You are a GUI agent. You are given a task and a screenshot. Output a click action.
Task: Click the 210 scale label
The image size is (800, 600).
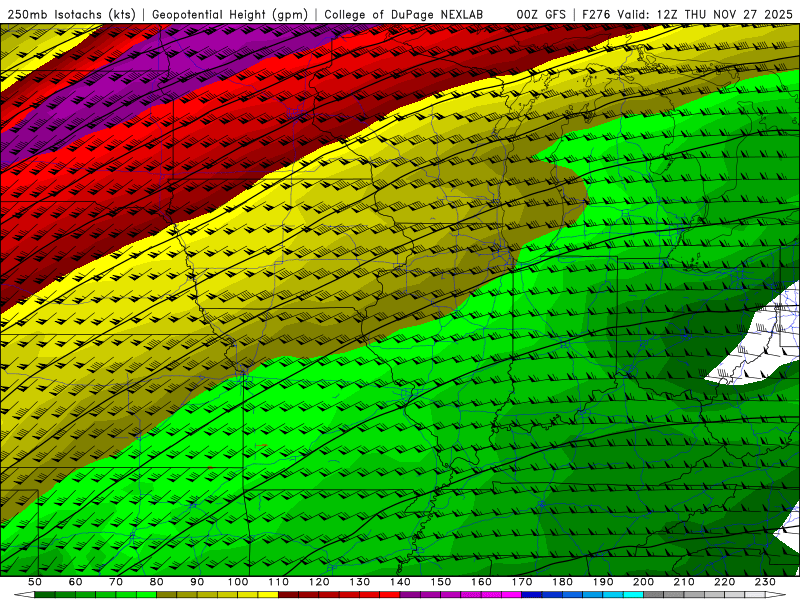(x=684, y=582)
